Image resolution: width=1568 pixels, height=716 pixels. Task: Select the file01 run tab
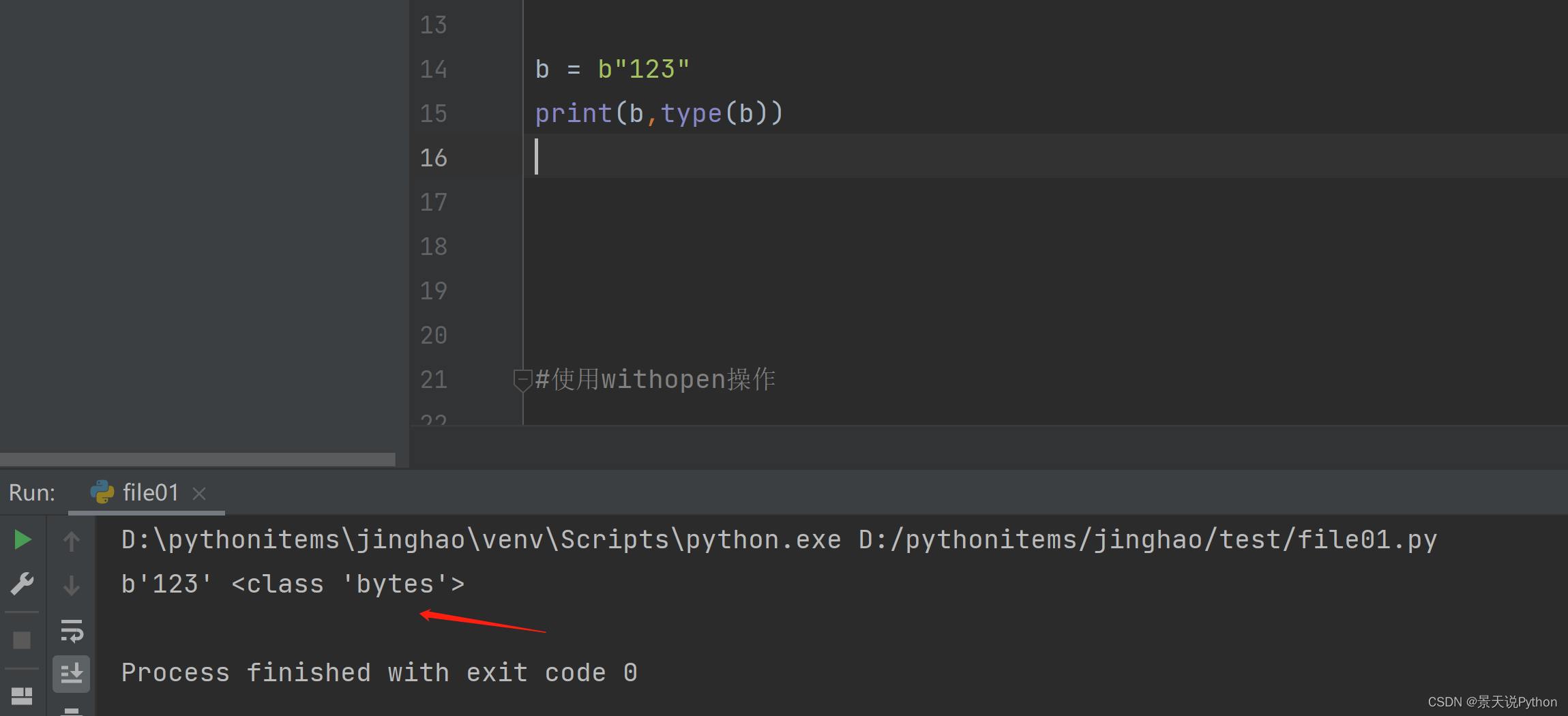click(x=147, y=492)
